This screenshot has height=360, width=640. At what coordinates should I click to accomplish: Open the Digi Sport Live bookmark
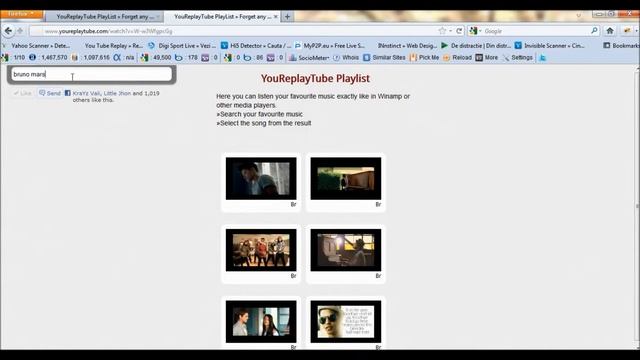[x=182, y=46]
